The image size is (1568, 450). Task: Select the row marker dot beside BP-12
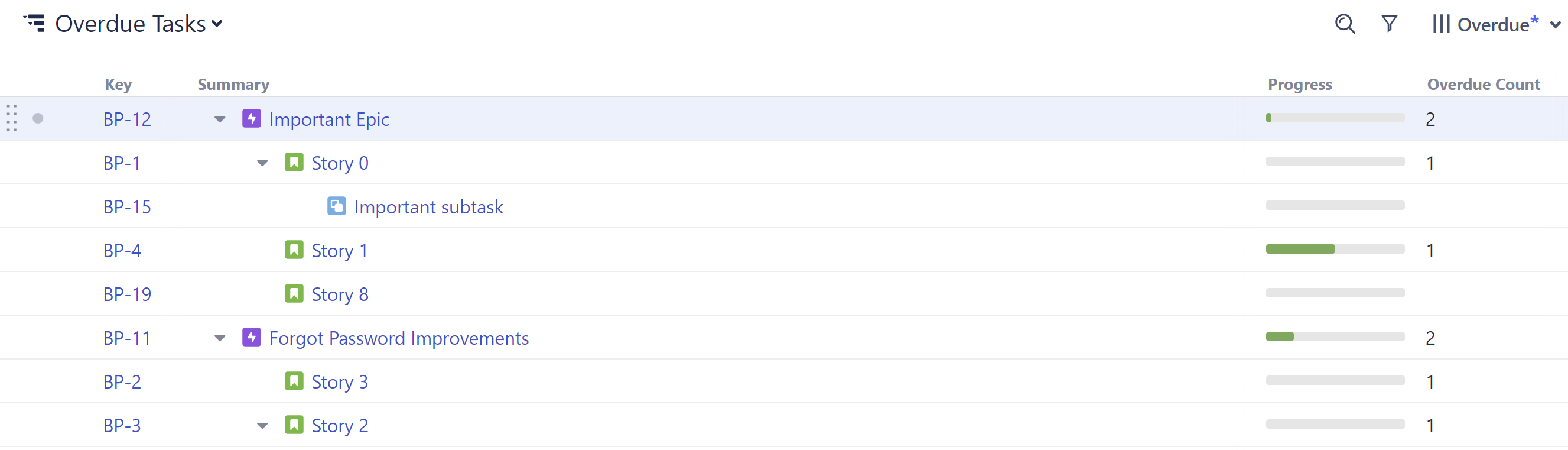pos(38,119)
